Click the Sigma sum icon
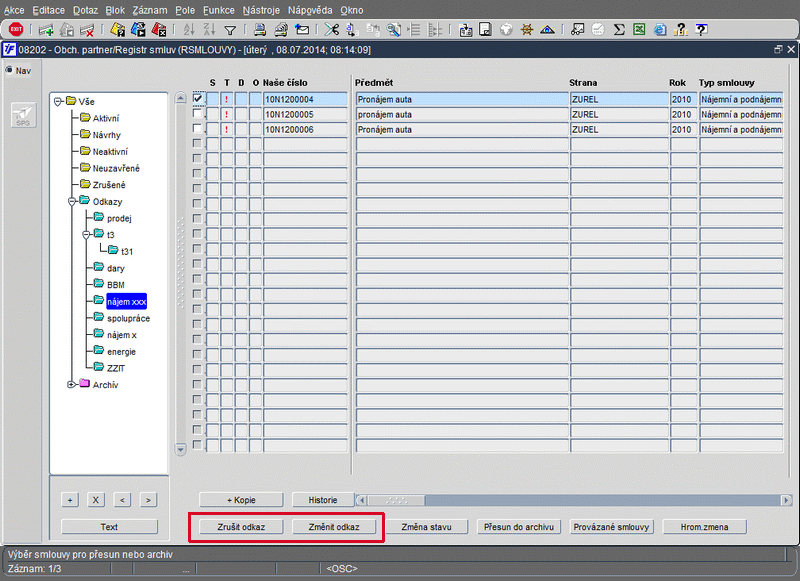This screenshot has height=581, width=800. tap(619, 30)
